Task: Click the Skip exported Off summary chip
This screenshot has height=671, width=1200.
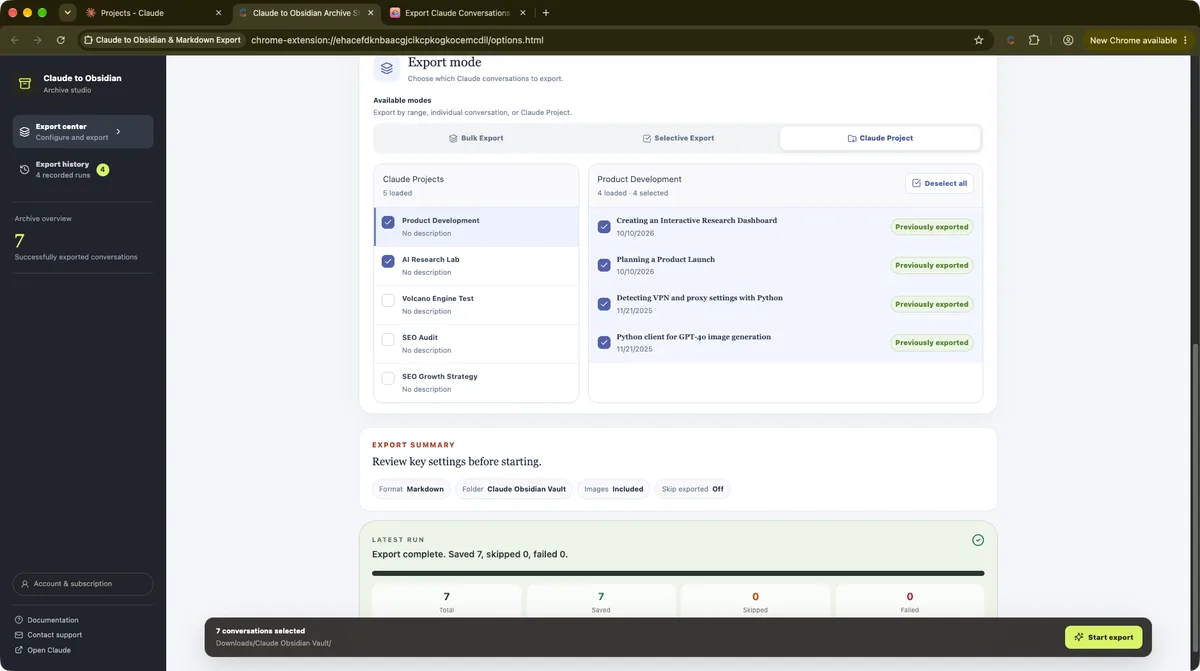Action: [x=693, y=489]
